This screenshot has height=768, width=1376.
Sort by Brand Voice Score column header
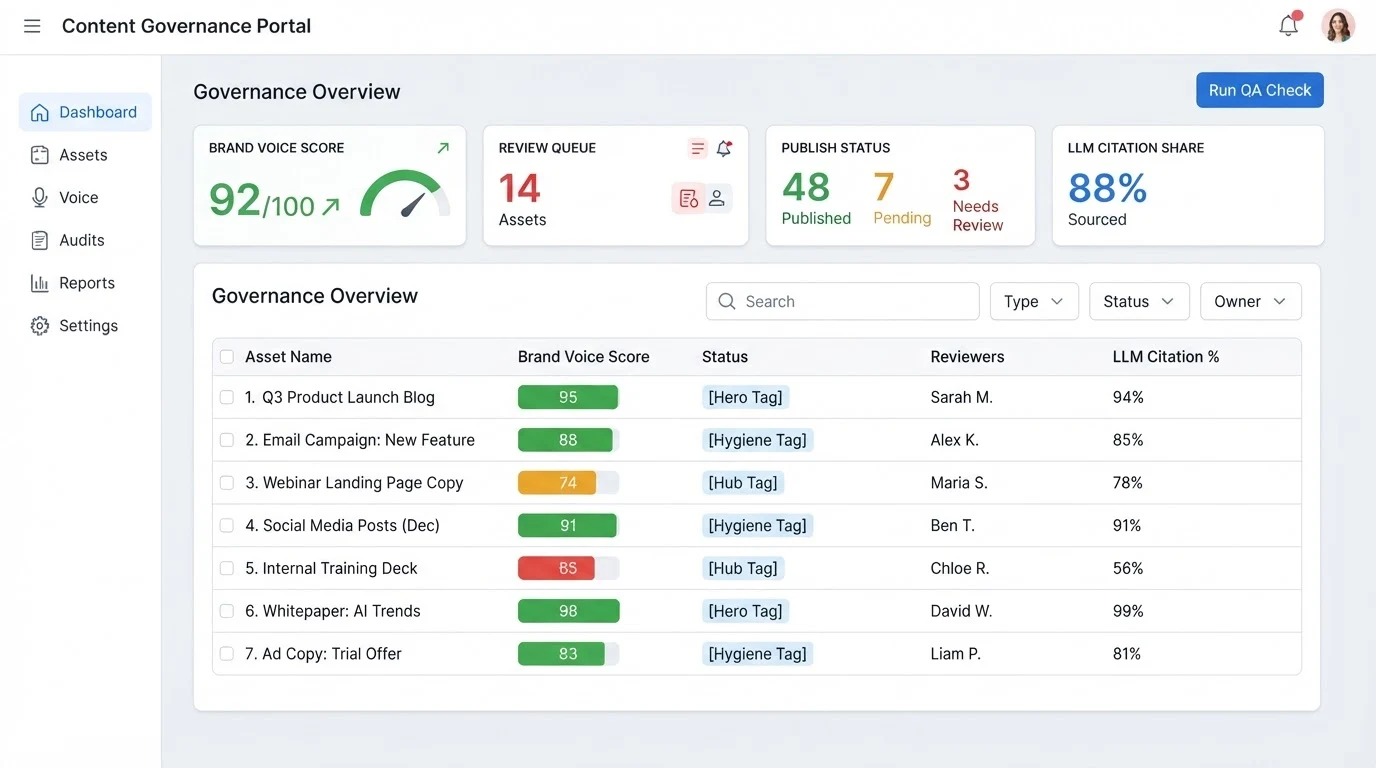583,357
